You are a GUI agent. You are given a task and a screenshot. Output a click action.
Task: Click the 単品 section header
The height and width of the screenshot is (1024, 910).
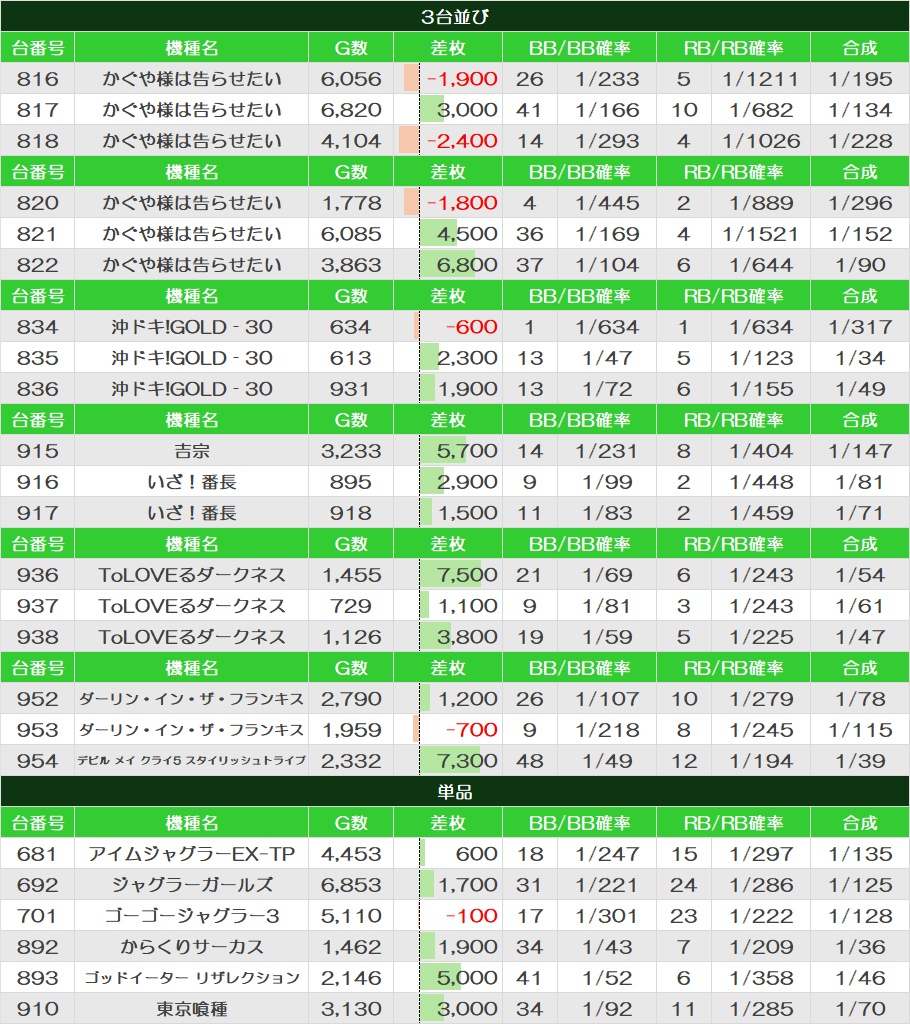[x=455, y=792]
